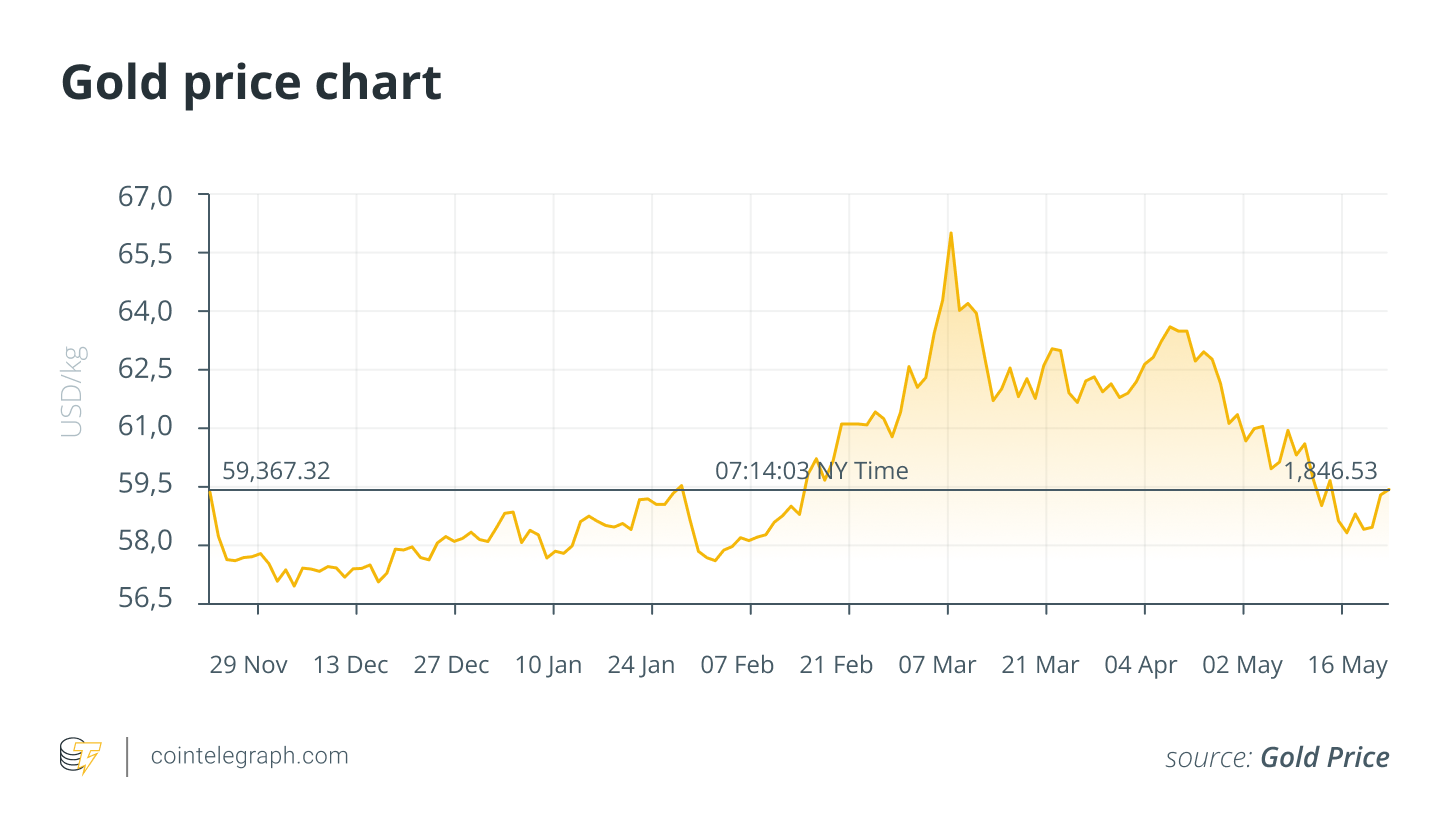Open the cointelegraph.com link

(249, 756)
